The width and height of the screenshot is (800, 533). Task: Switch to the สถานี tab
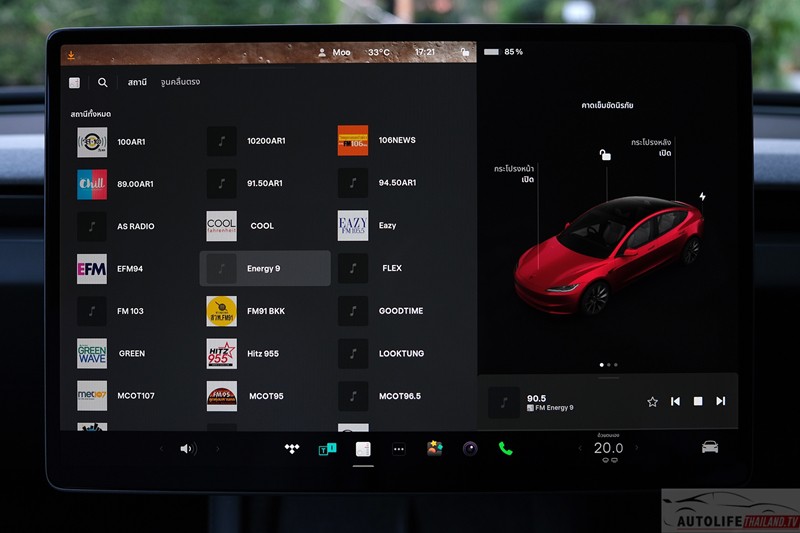coord(137,82)
